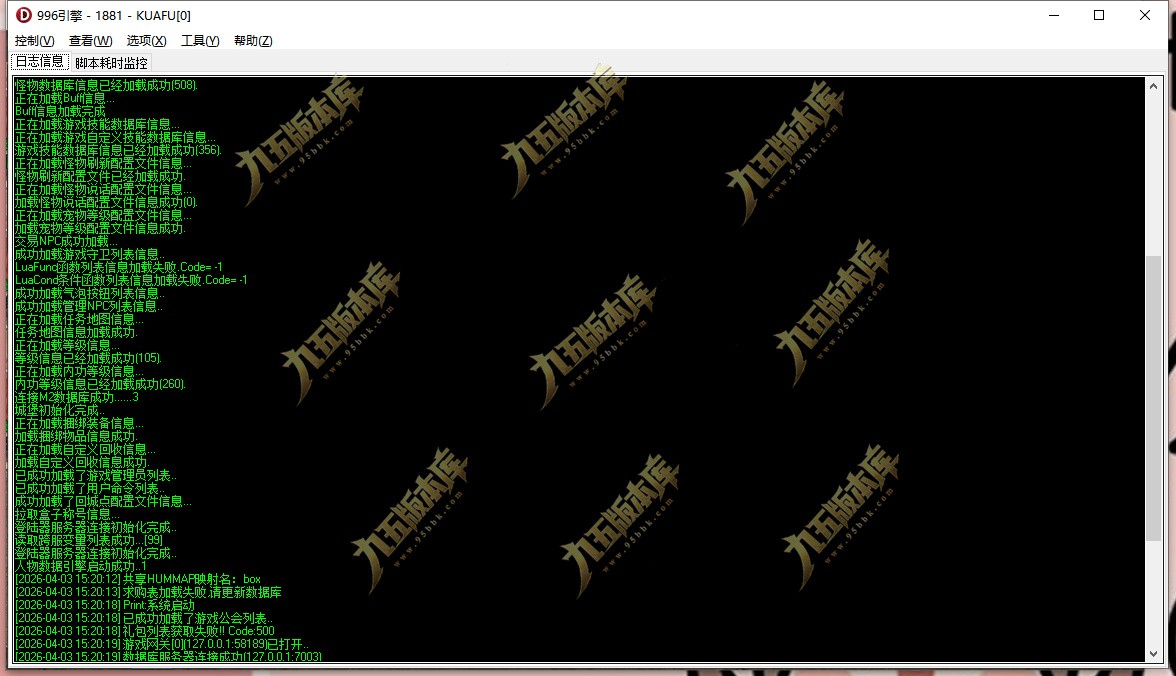Select log line 成功加载气泡按钮列表信息
This screenshot has width=1176, height=676.
pyautogui.click(x=89, y=293)
